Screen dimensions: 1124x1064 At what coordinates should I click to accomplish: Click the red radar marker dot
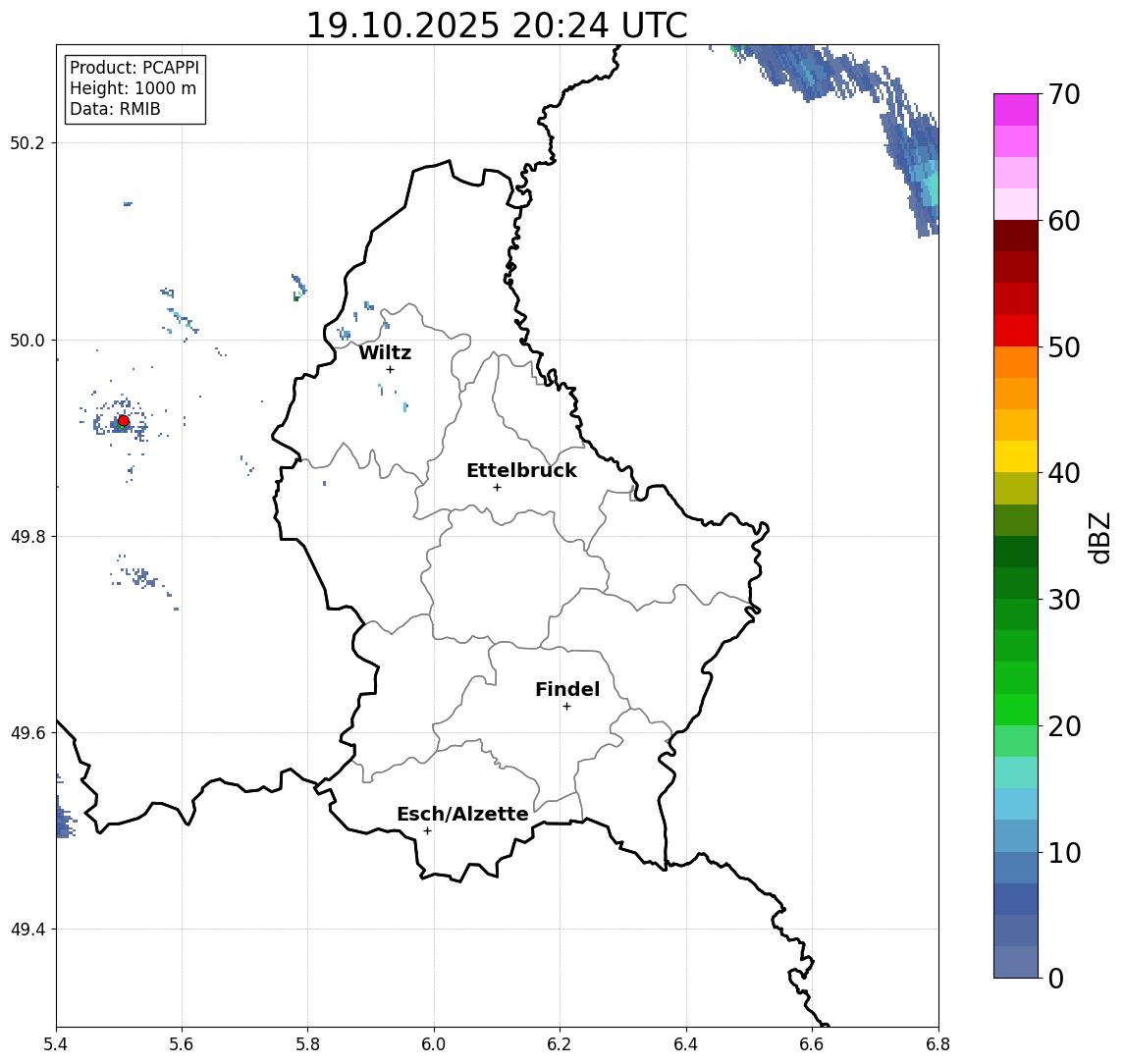pyautogui.click(x=124, y=421)
